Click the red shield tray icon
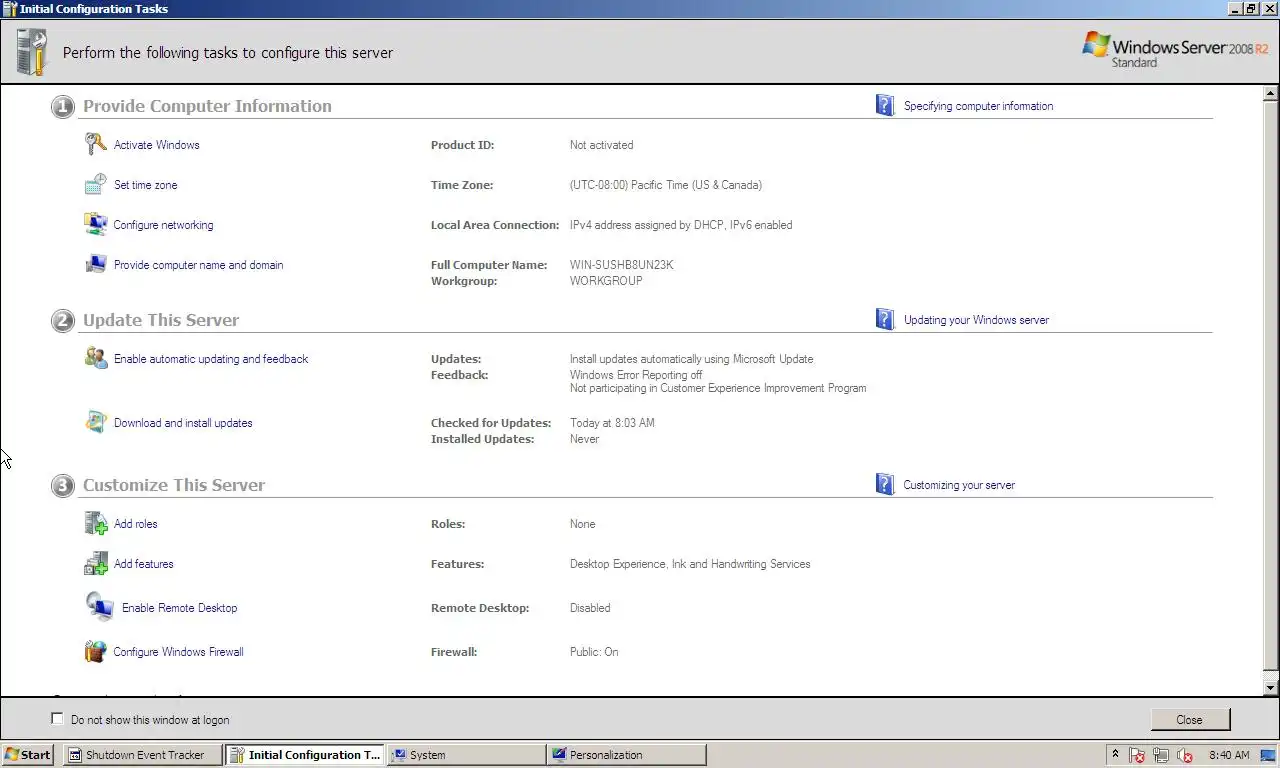This screenshot has width=1280, height=768. click(x=1138, y=755)
